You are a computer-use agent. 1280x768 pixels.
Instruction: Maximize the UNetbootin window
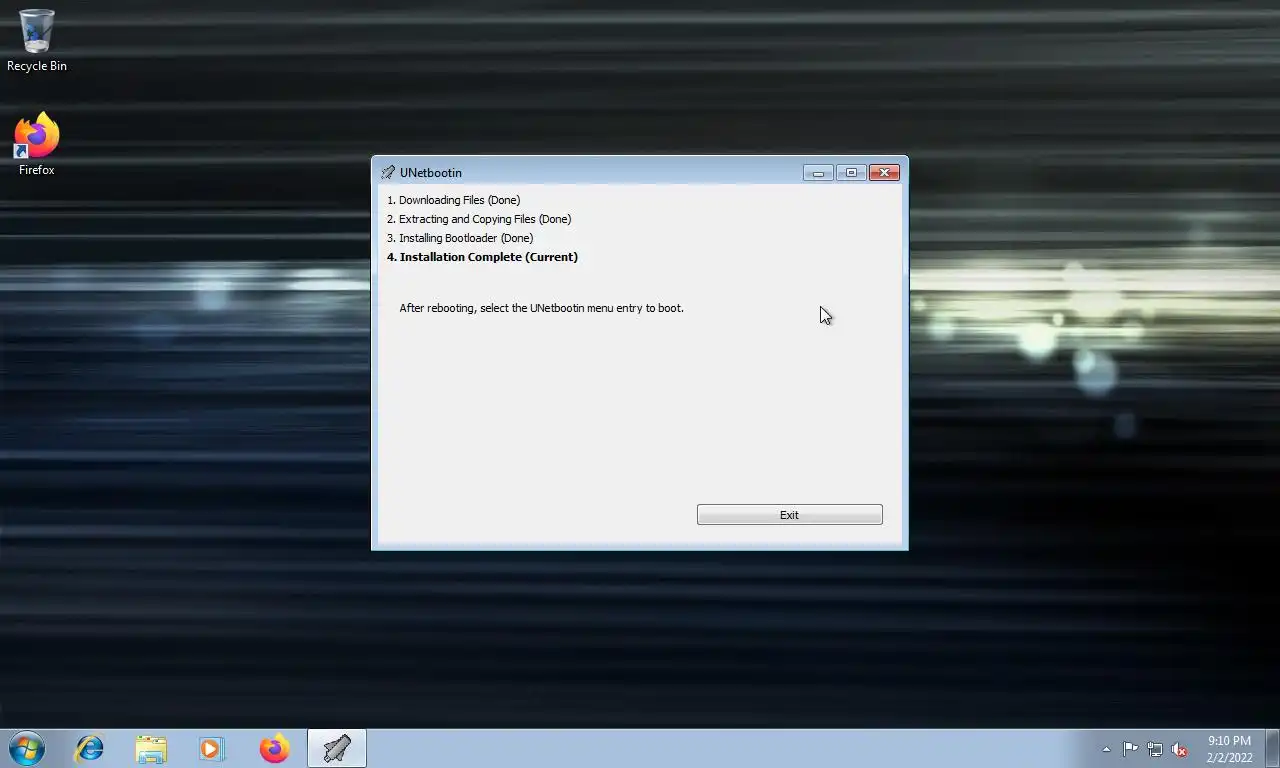click(x=851, y=172)
